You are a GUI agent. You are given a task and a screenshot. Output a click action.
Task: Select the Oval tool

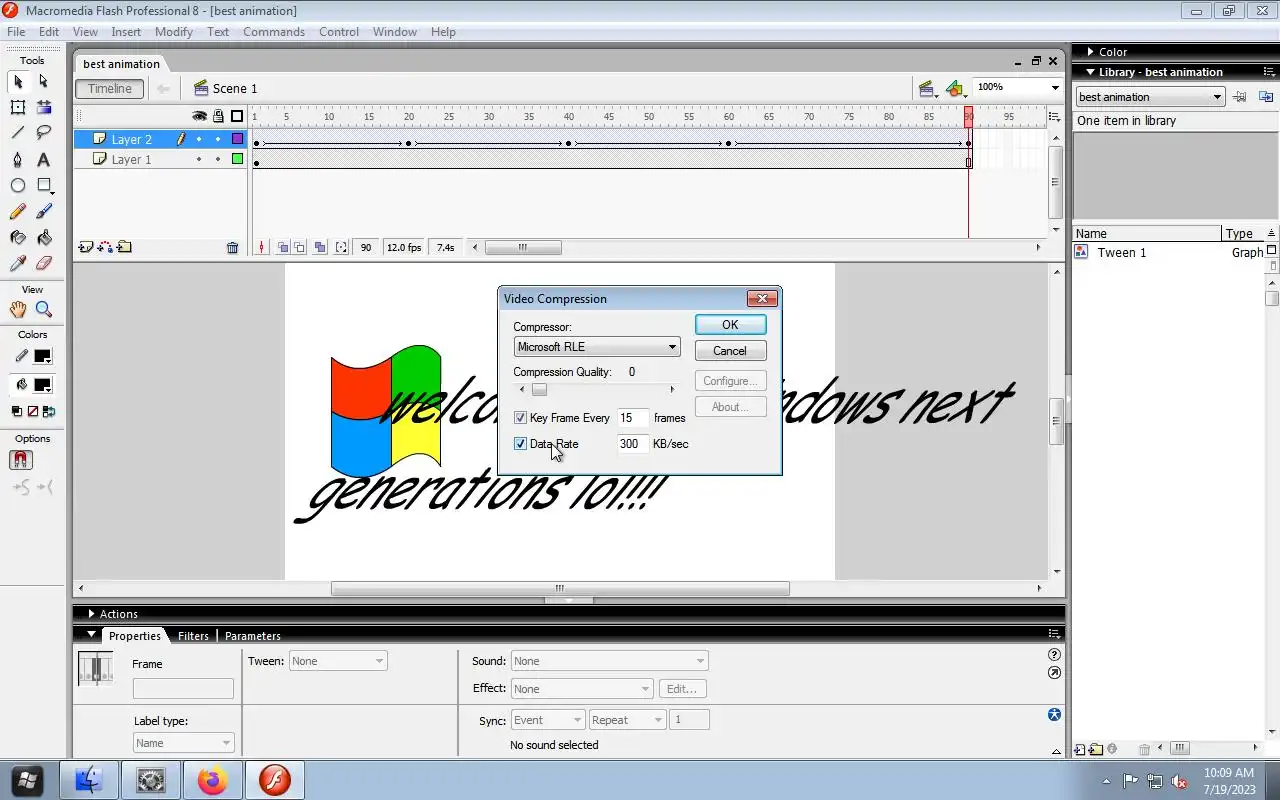click(18, 186)
